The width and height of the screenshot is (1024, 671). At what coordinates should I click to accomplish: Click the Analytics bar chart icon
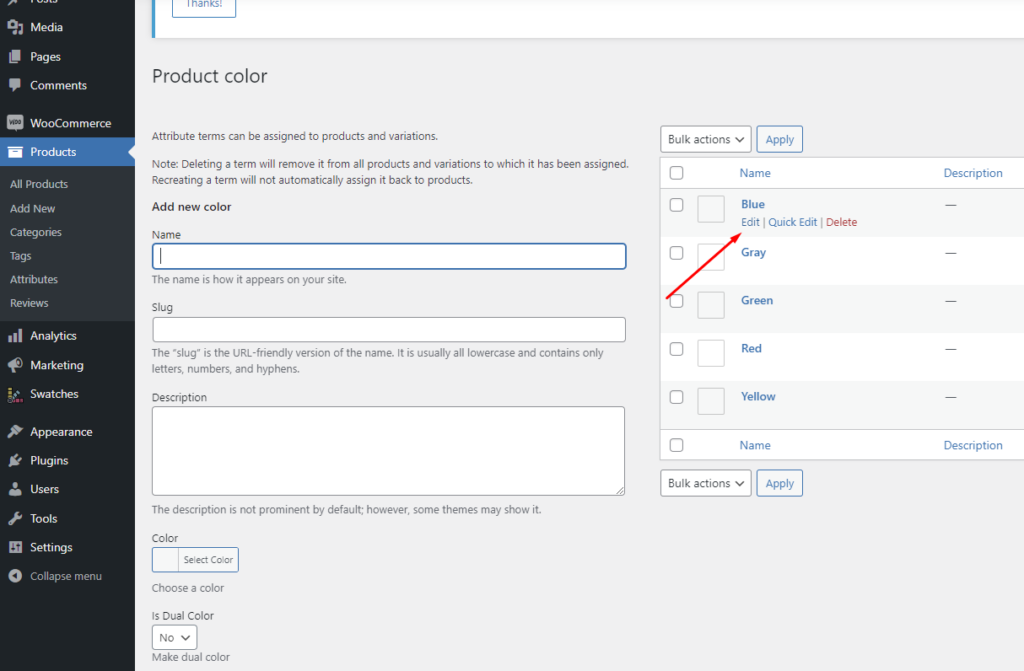[15, 336]
